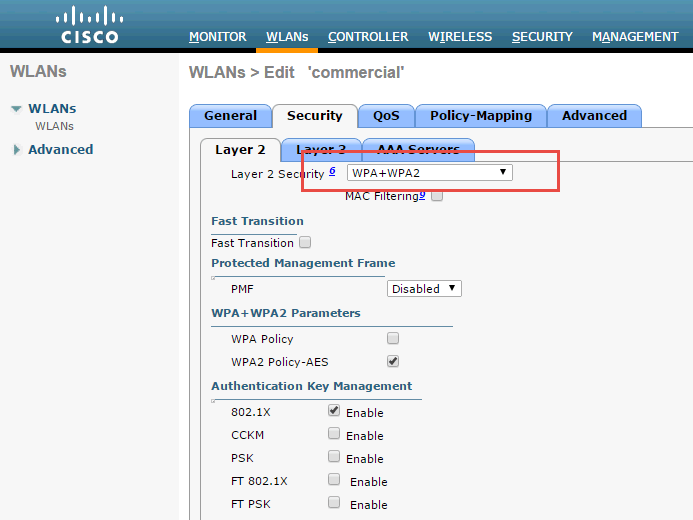Click the "WLANs > Edit 'commercial'" title

click(x=297, y=72)
